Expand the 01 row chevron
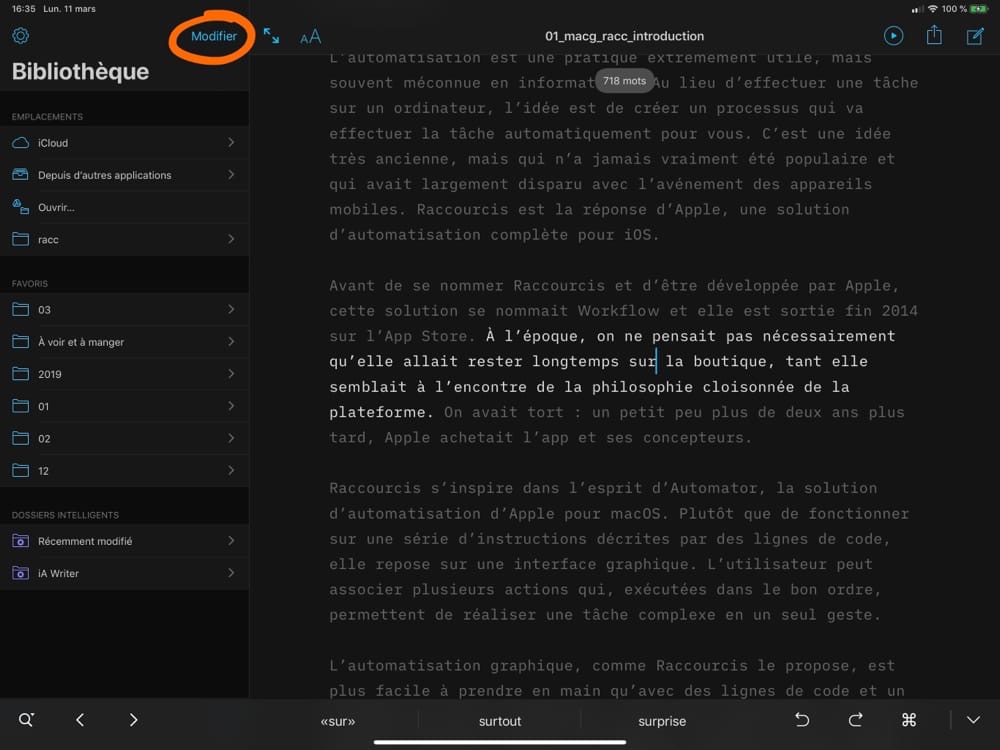 (x=231, y=406)
